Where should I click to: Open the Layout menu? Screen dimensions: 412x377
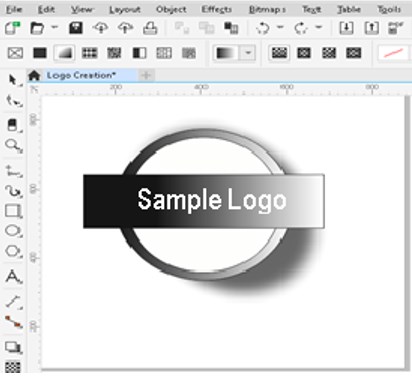point(125,10)
